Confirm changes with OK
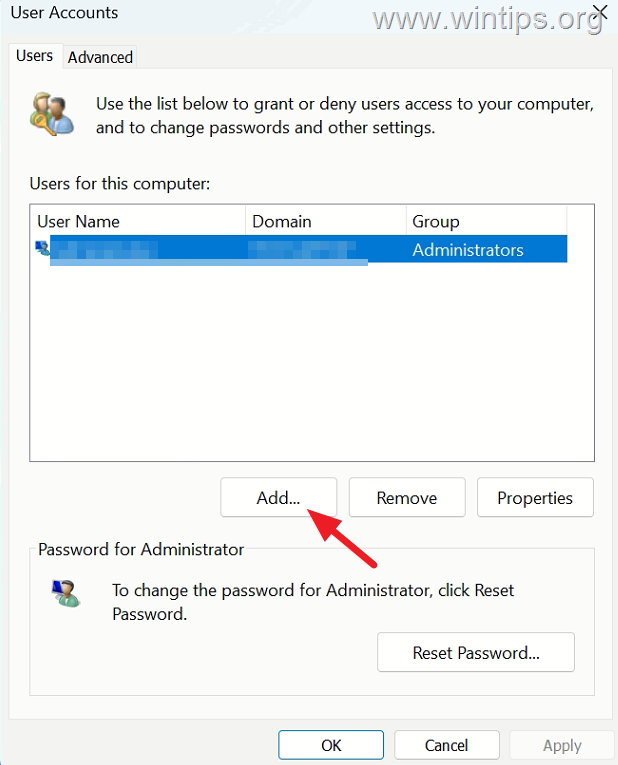This screenshot has width=618, height=765. (x=331, y=745)
